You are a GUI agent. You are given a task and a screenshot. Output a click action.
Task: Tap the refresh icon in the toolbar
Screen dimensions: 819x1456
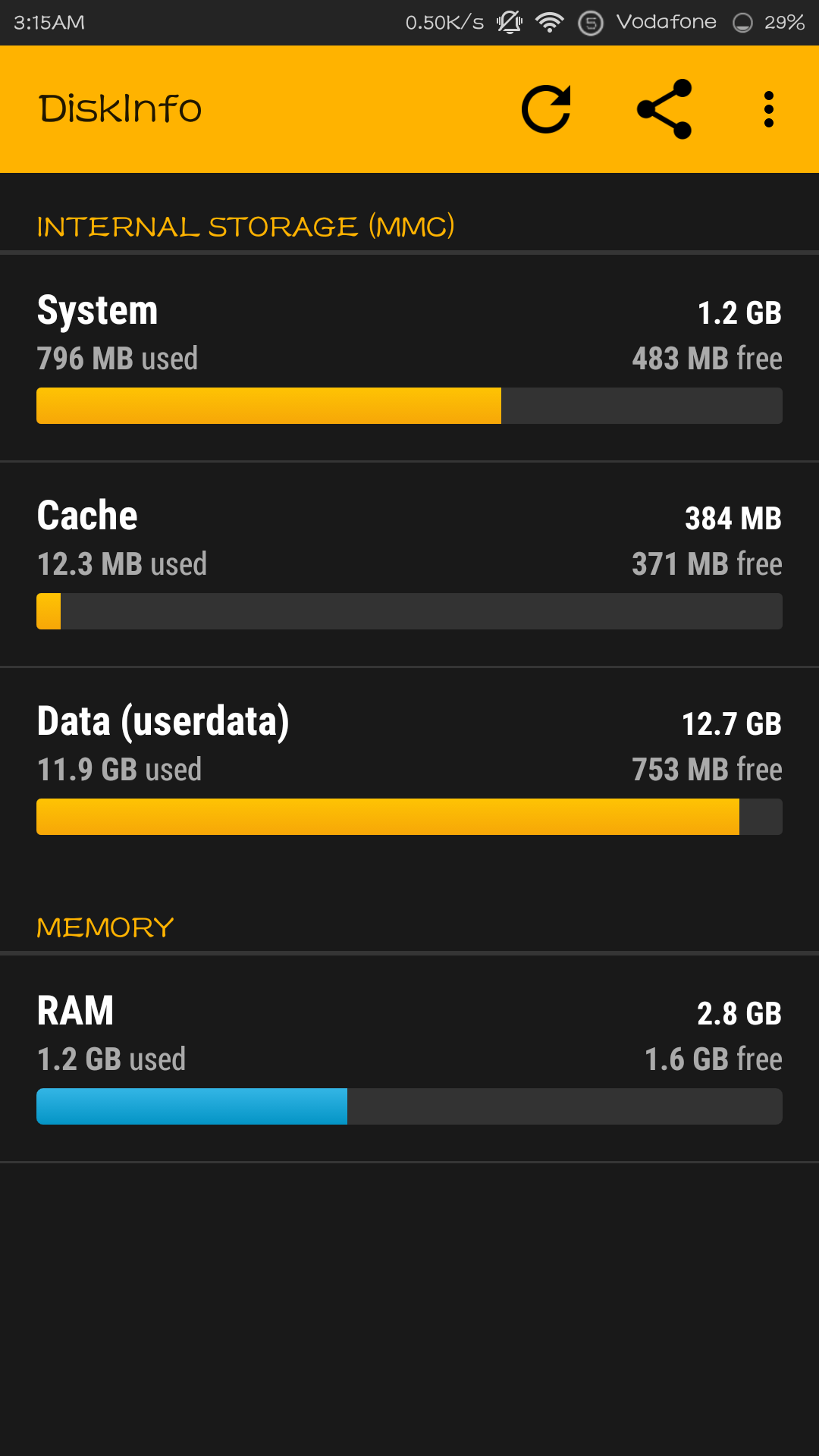click(546, 109)
